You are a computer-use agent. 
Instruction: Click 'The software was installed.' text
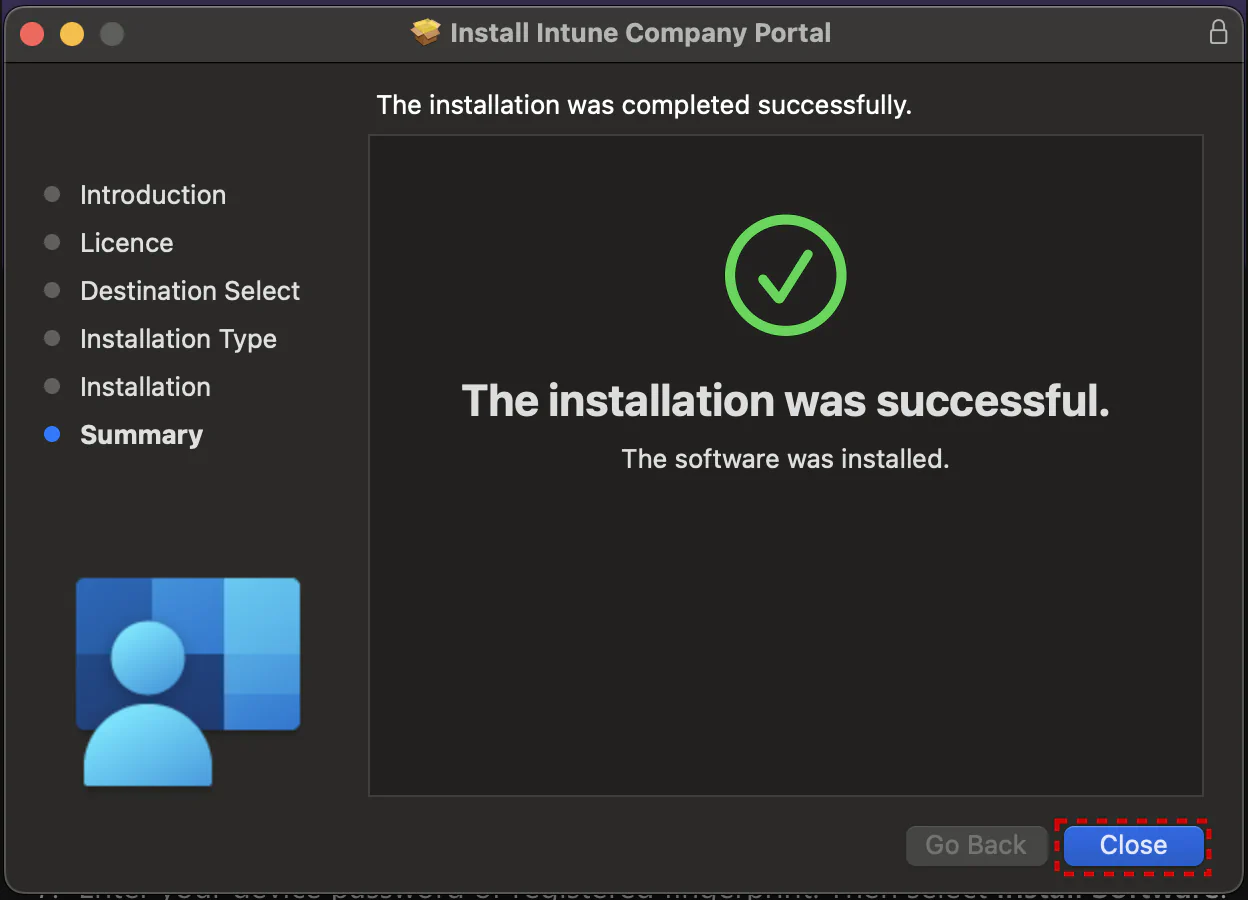coord(785,459)
